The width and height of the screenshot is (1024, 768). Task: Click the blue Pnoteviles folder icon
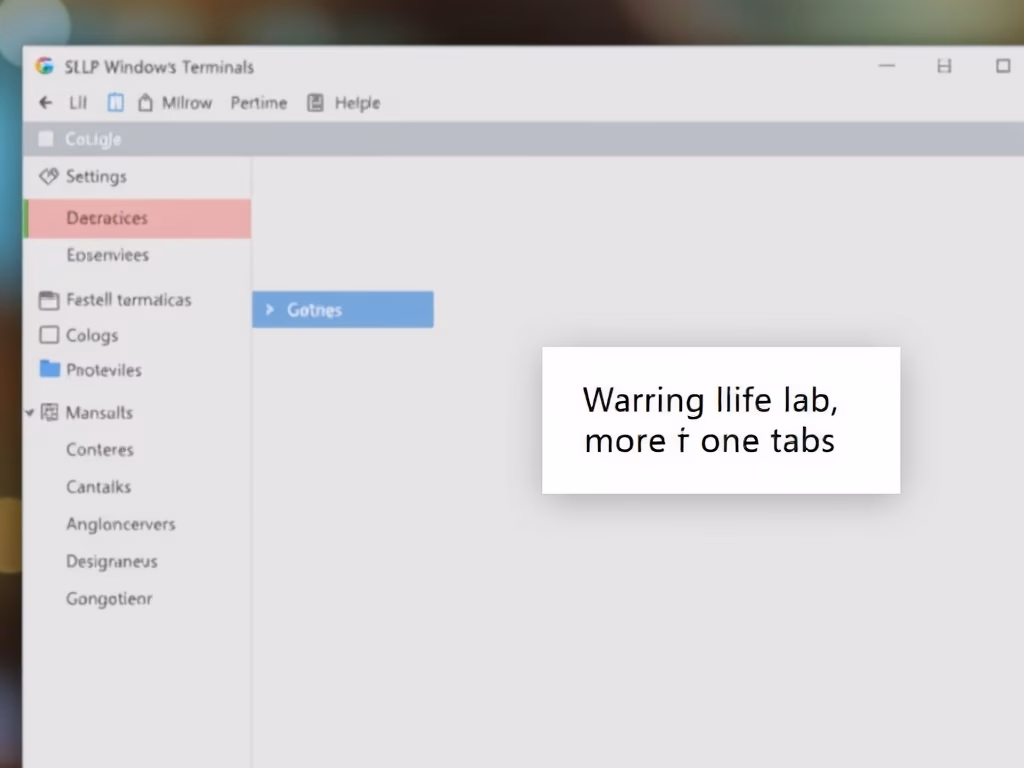point(49,369)
